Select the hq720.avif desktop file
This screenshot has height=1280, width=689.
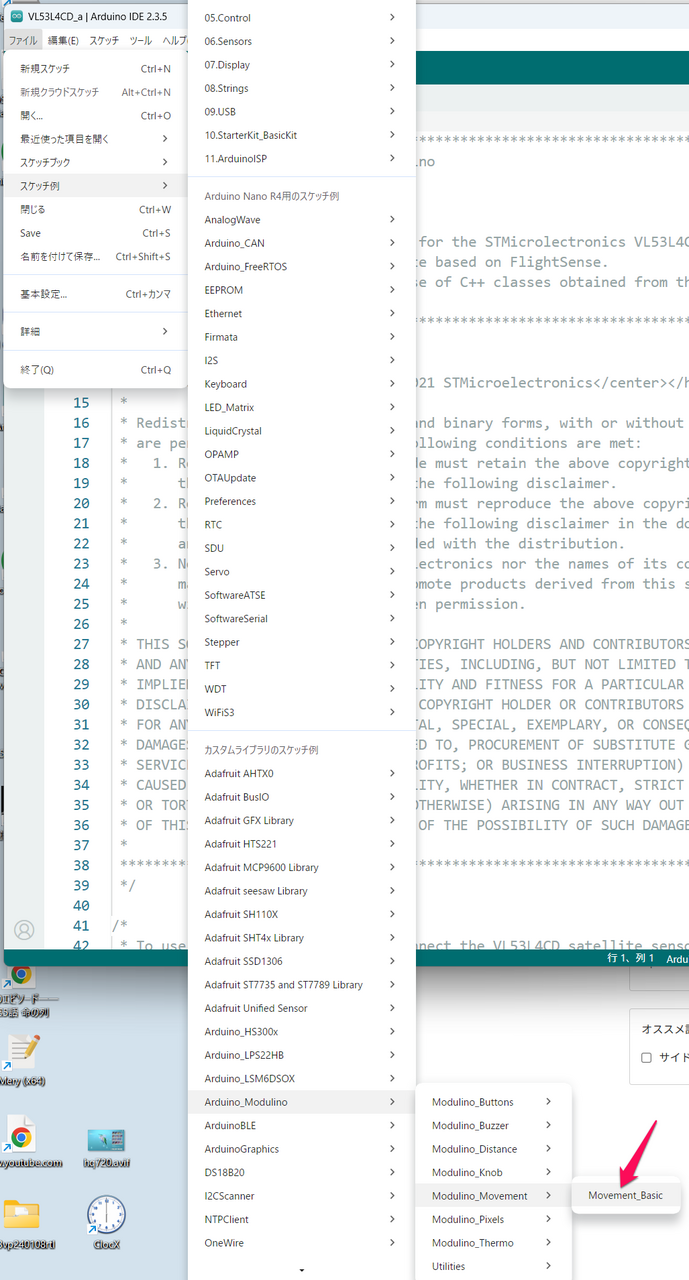point(106,1140)
